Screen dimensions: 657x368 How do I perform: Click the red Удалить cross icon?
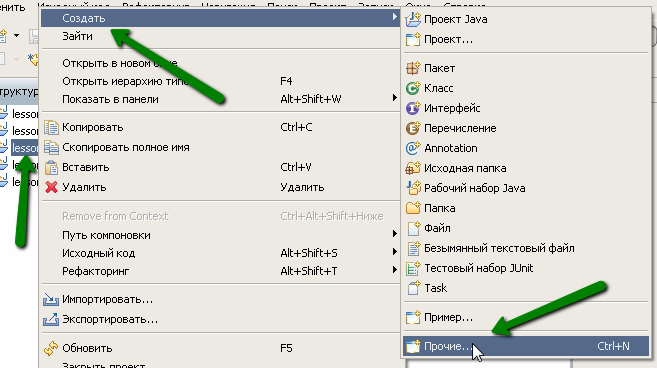51,187
